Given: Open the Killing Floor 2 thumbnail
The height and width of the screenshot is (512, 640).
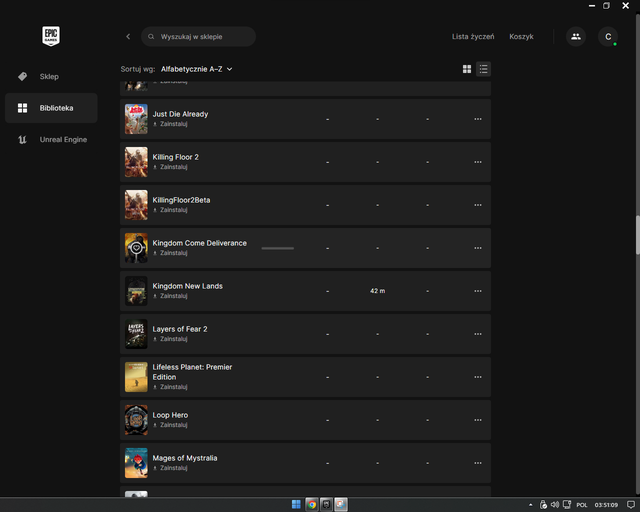Looking at the screenshot, I should point(136,162).
